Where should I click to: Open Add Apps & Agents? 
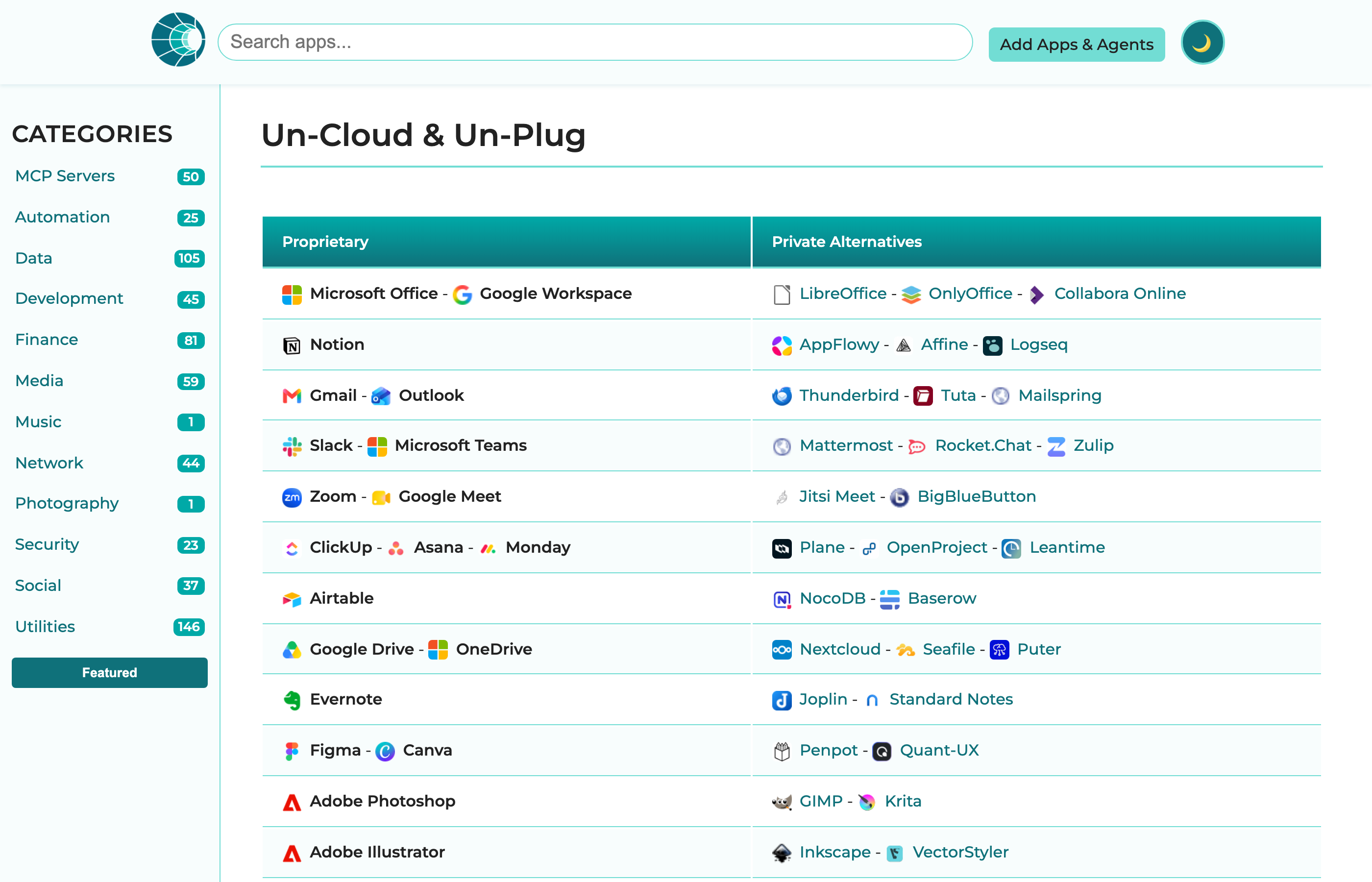(1077, 44)
